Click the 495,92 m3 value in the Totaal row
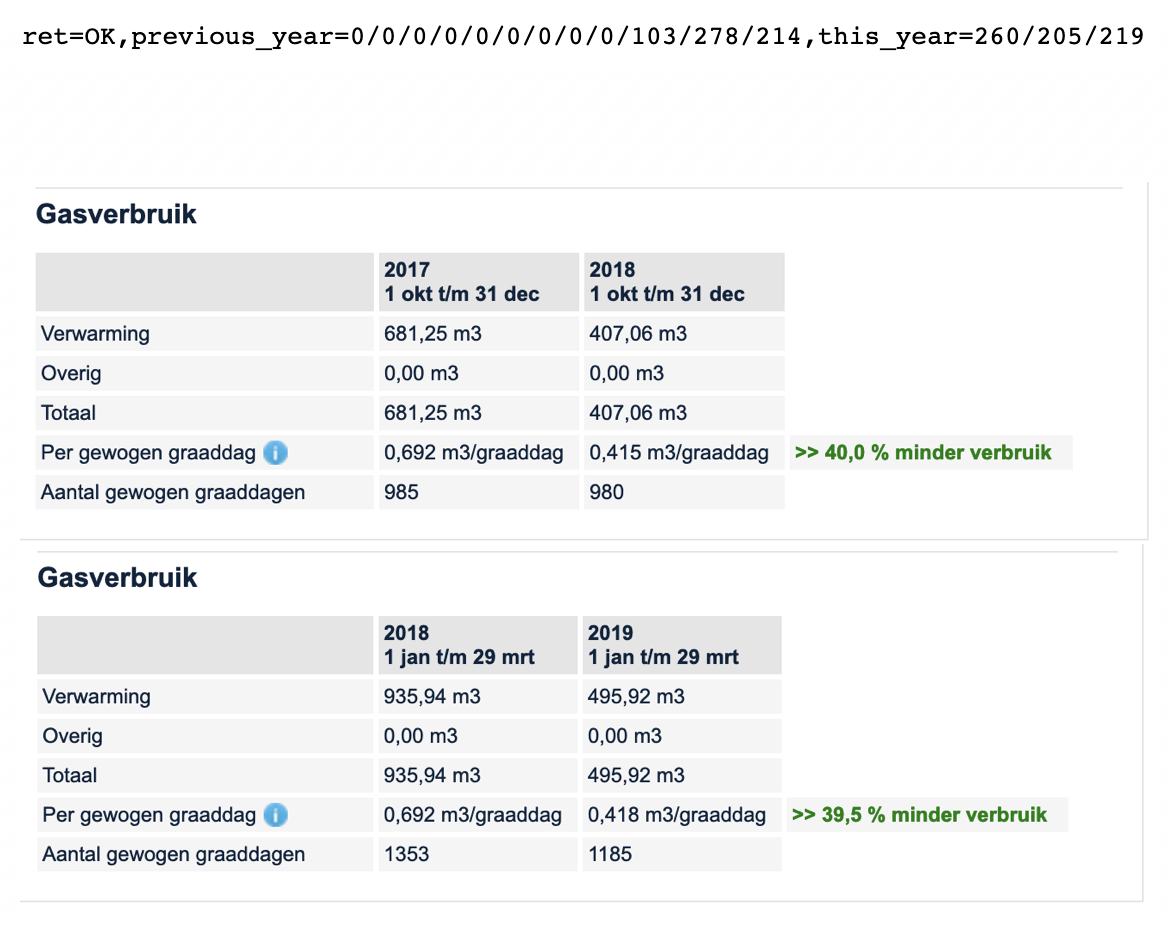 (x=636, y=775)
